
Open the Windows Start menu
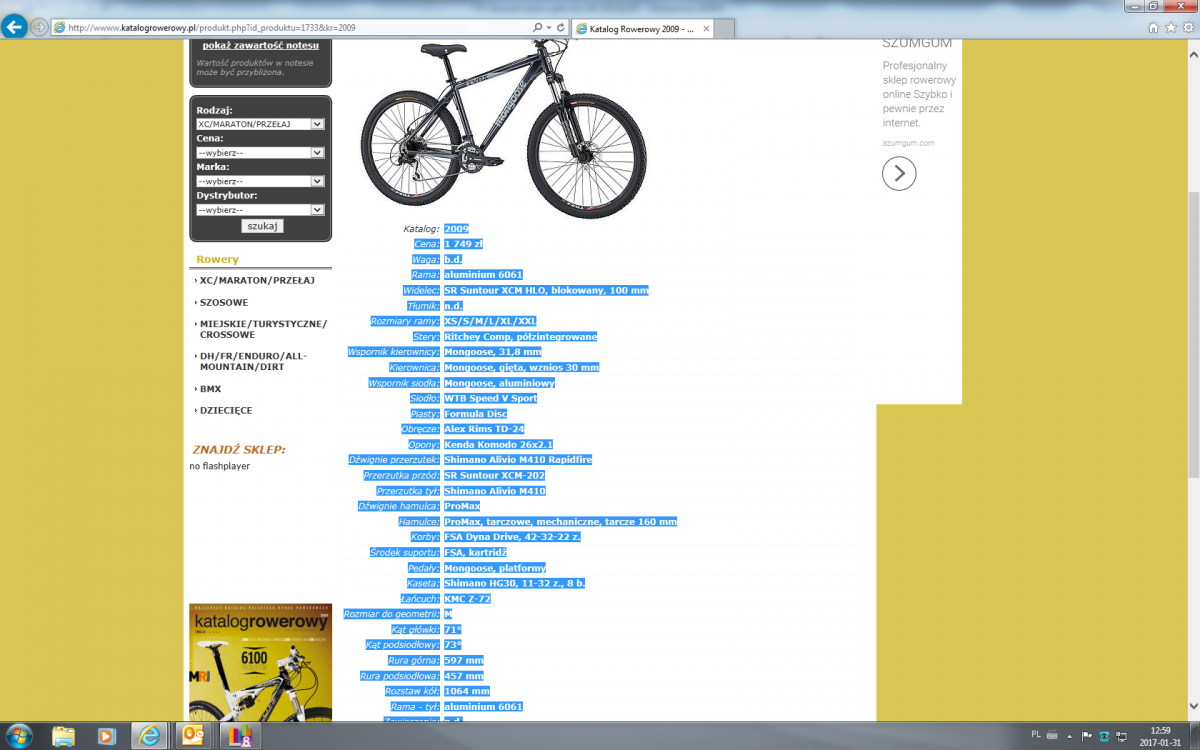(x=18, y=735)
